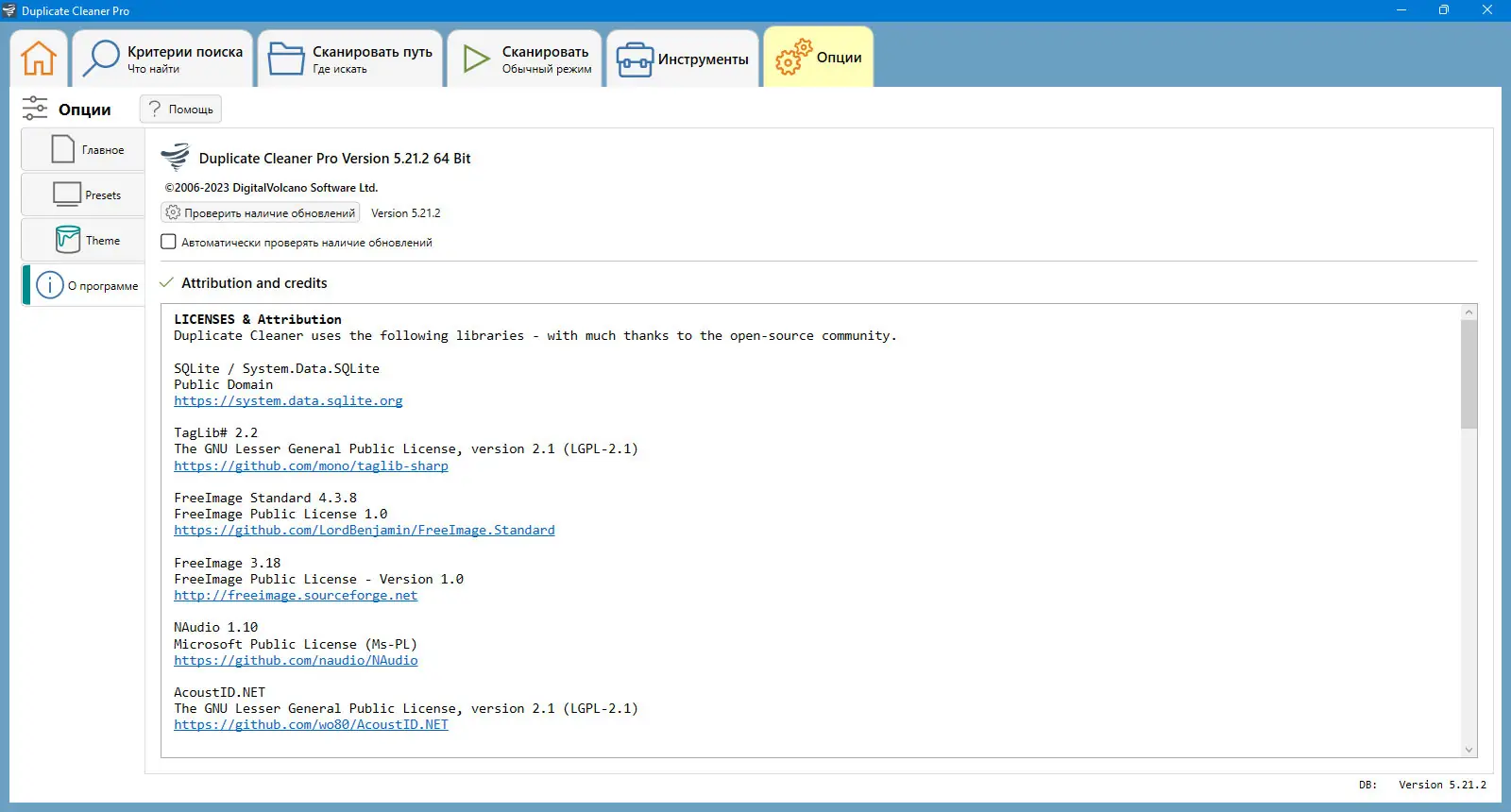Screen dimensions: 1511x812
Task: Switch to the Сканировать путь tab
Action: pyautogui.click(x=350, y=59)
